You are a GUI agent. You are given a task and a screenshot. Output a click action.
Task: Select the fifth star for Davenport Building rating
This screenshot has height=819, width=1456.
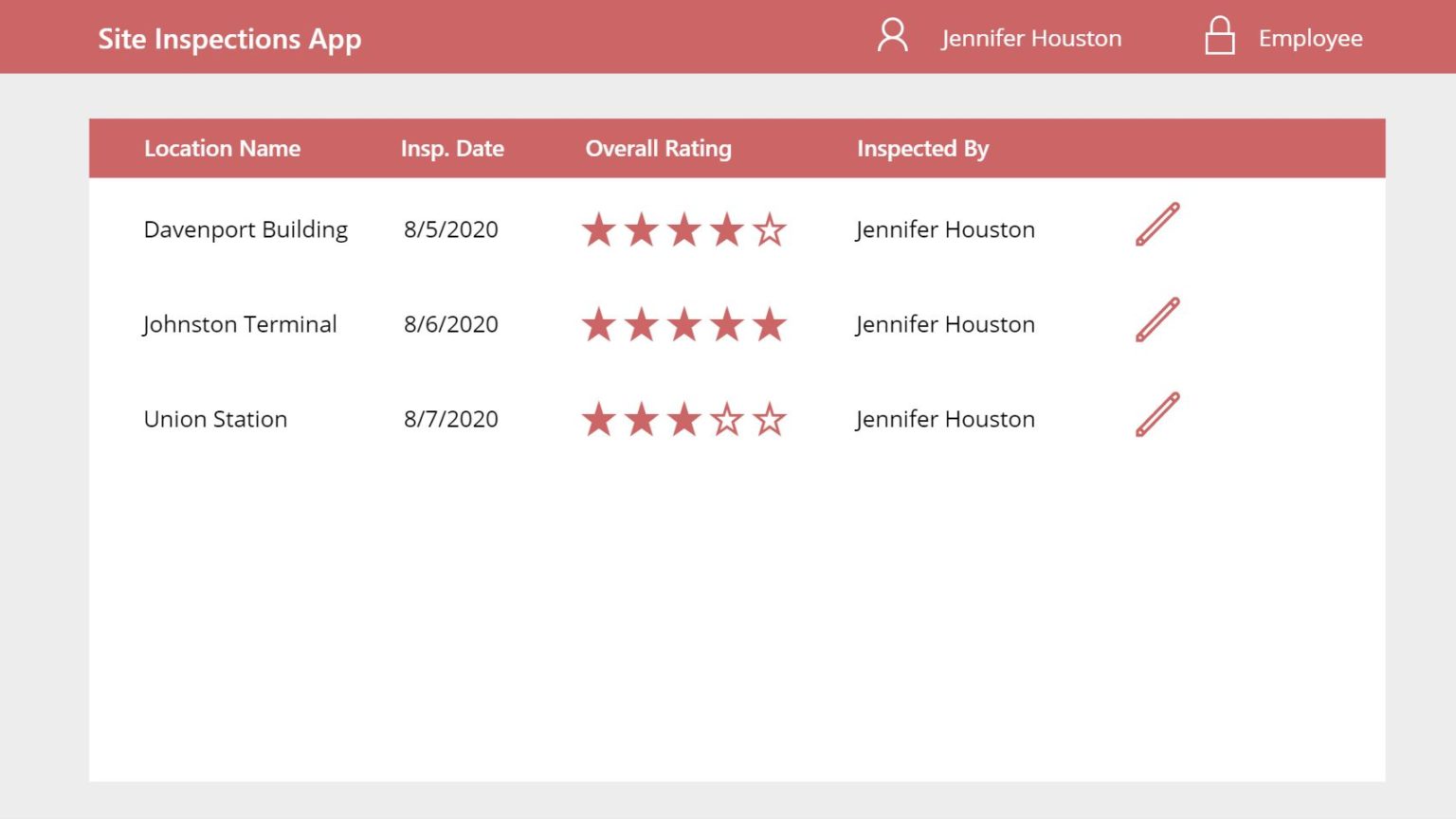(769, 228)
